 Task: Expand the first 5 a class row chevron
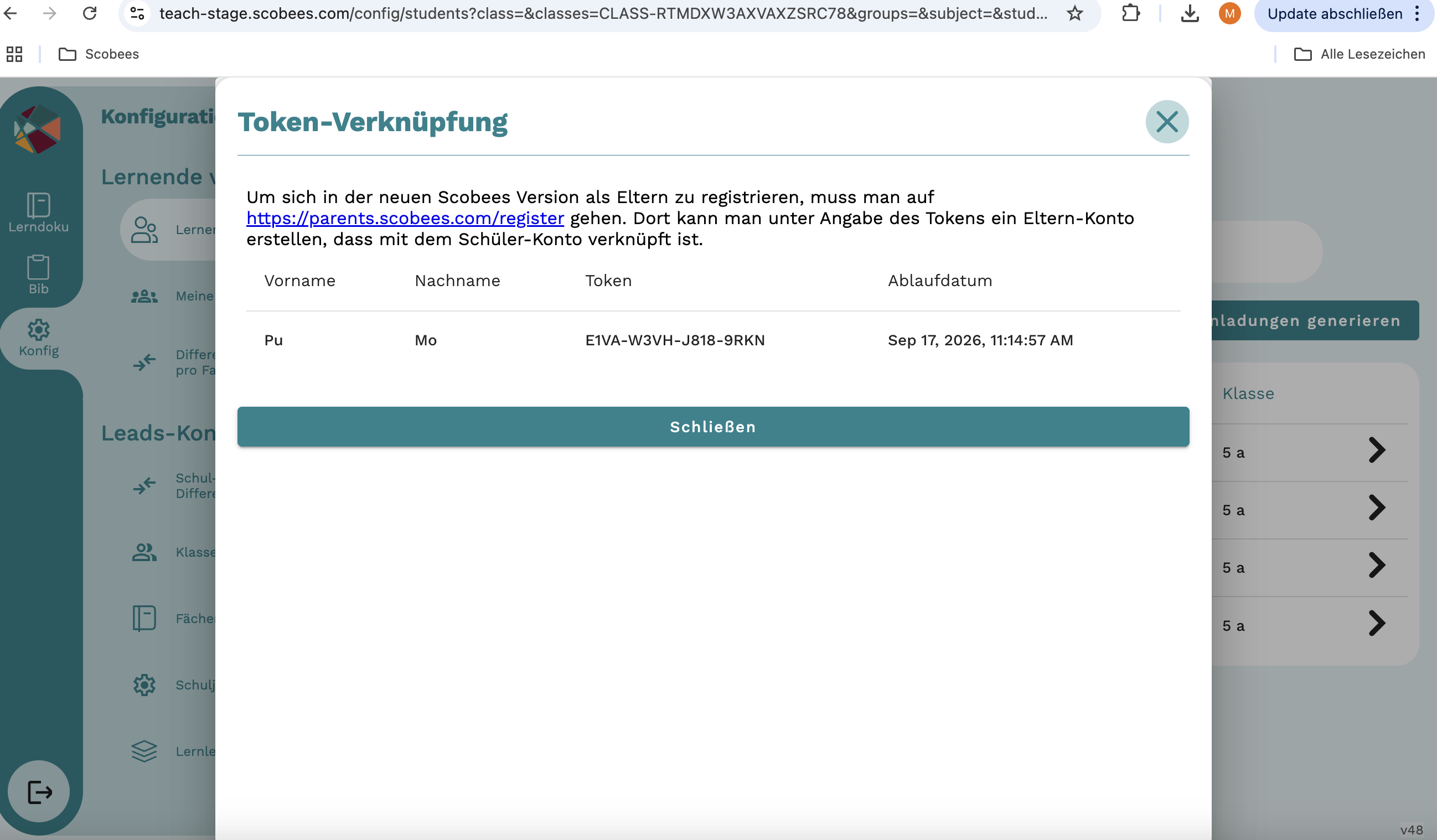[1376, 451]
